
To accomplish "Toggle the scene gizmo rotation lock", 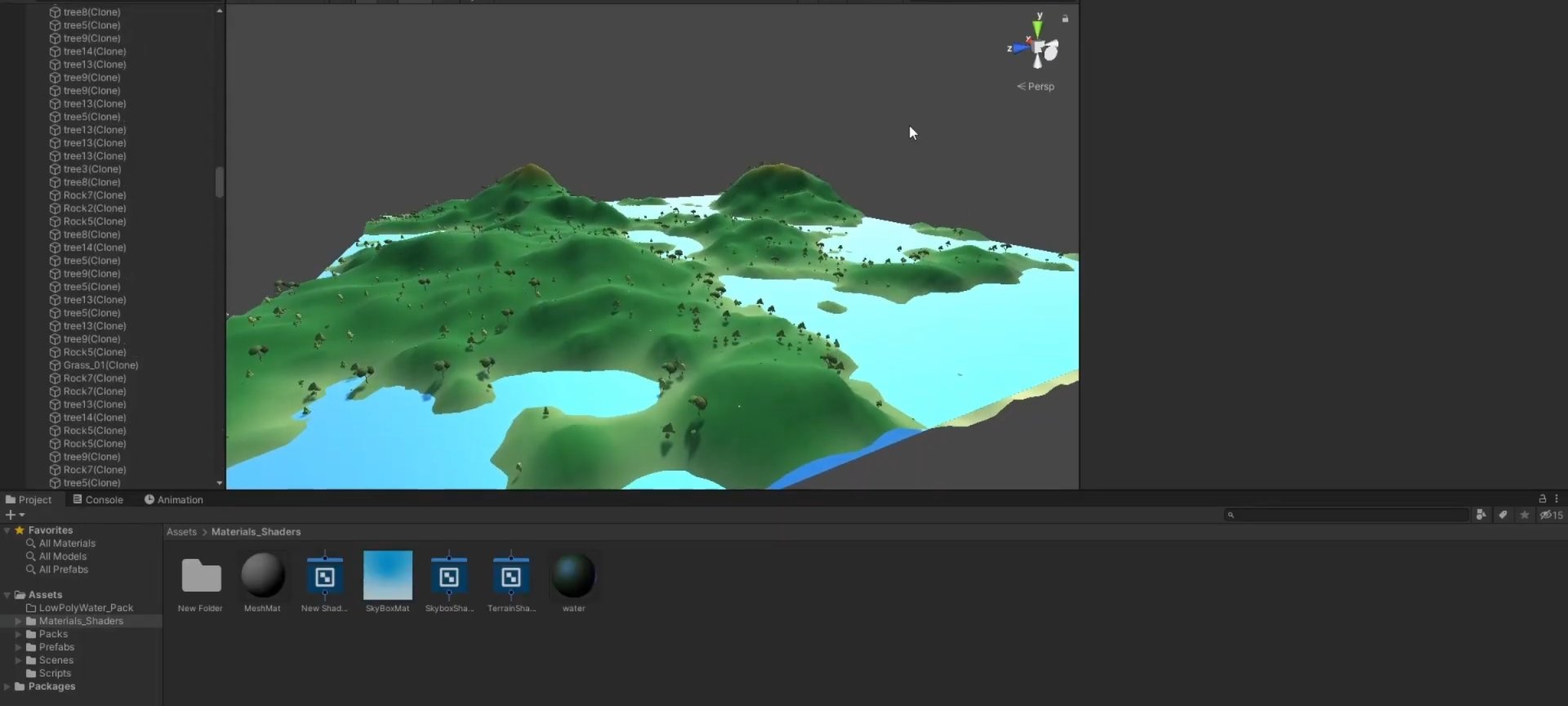I will click(x=1065, y=18).
